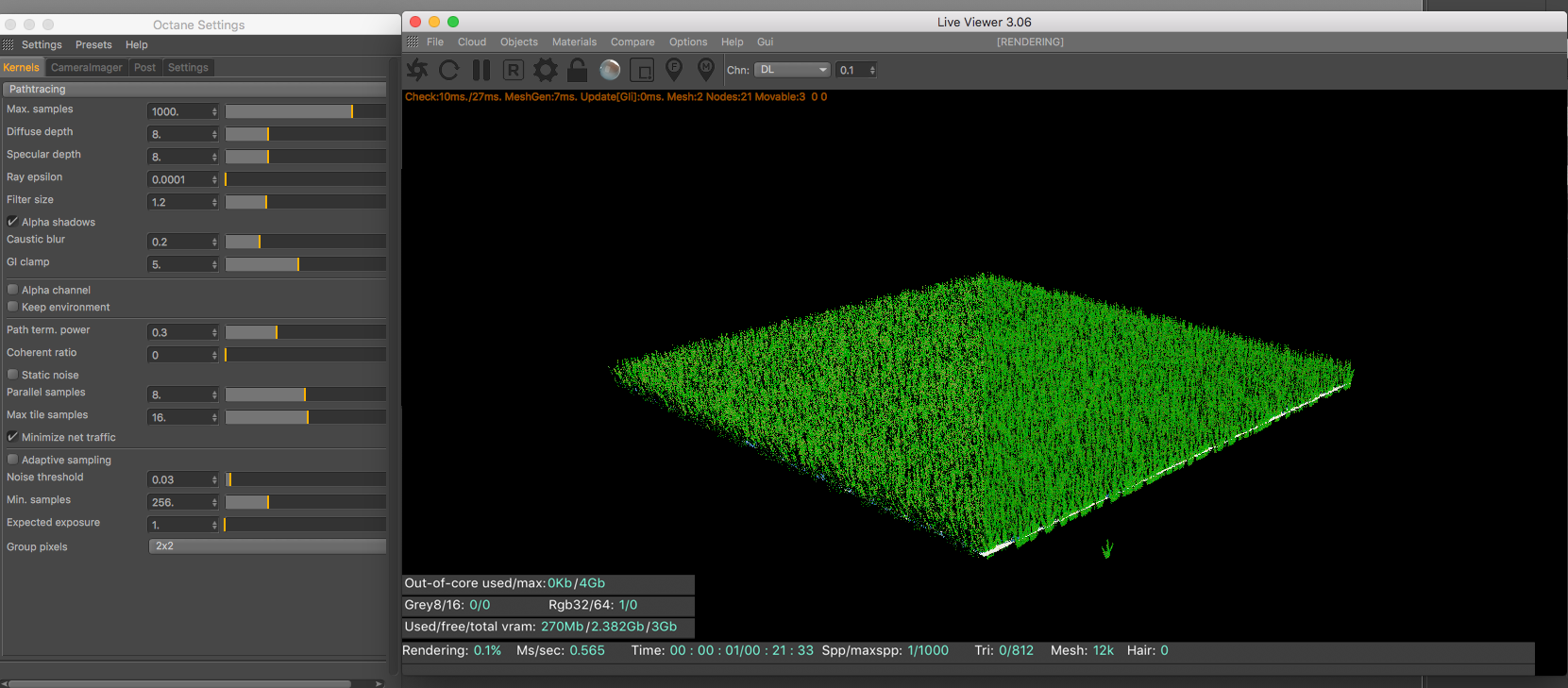
Task: Open the Compare menu
Action: (x=632, y=42)
